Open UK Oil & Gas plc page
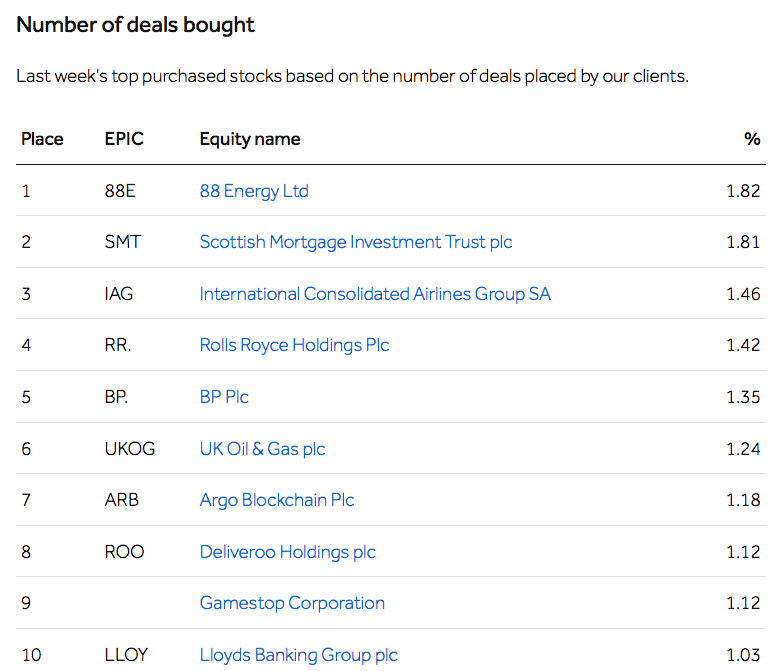This screenshot has height=671, width=782. click(x=262, y=449)
